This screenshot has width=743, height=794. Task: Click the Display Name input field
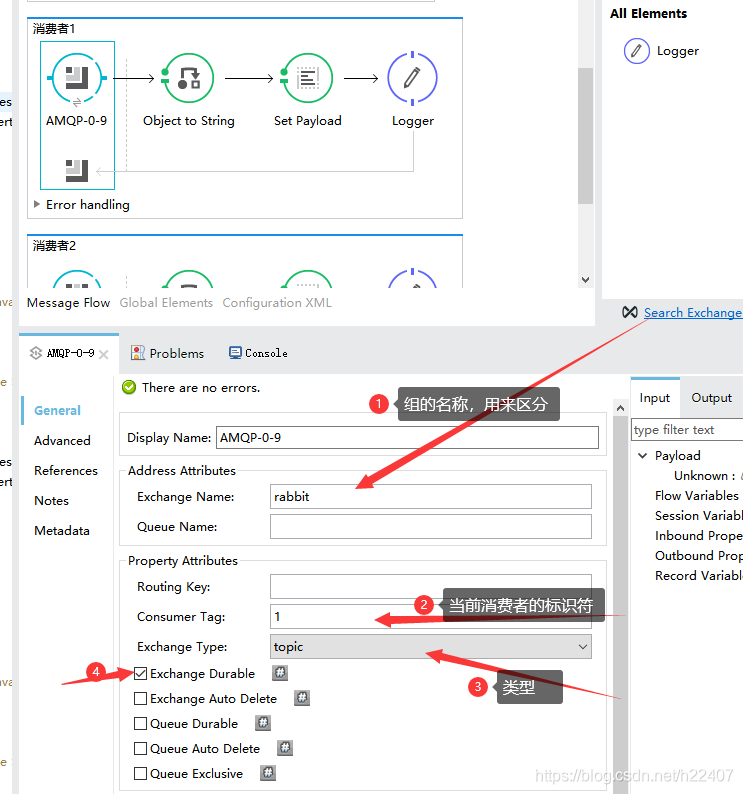pos(407,438)
